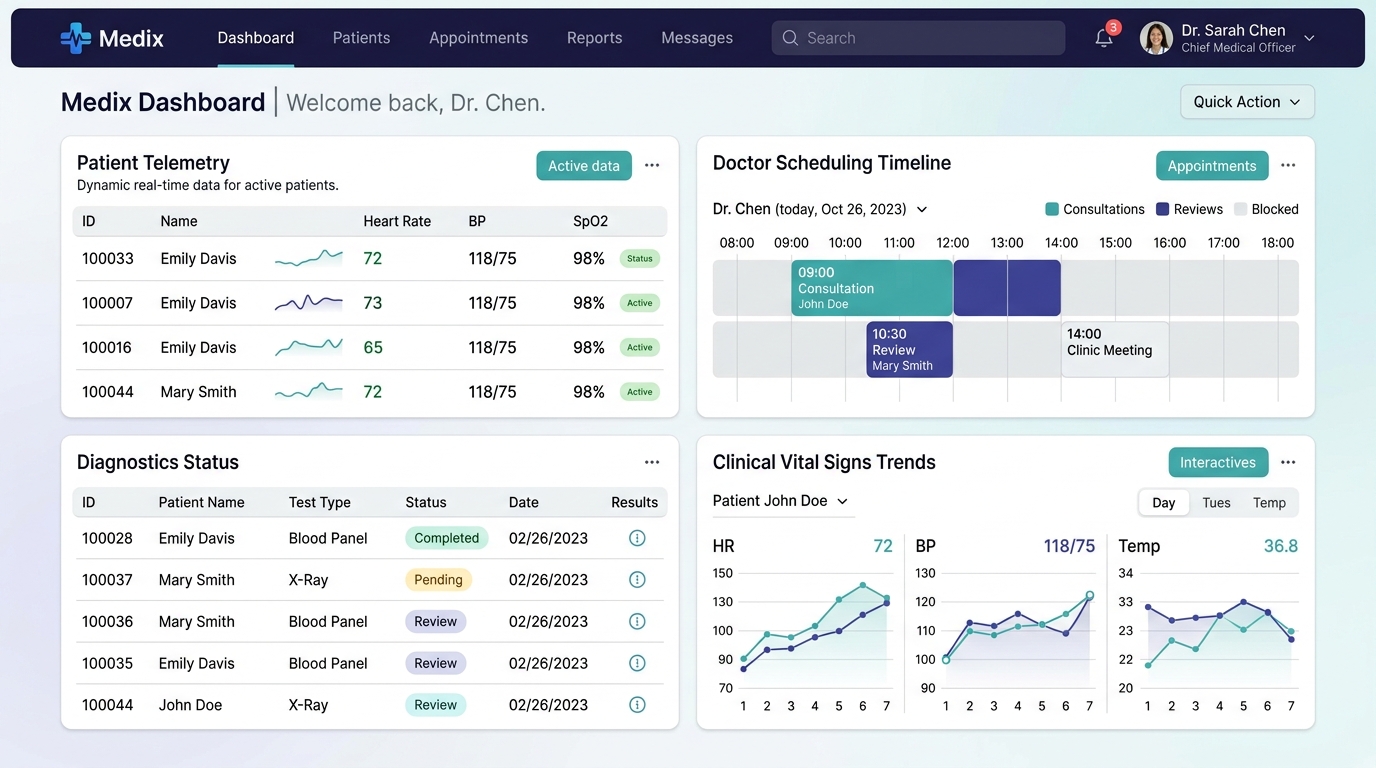Open Doctor Scheduling Timeline three-dot menu
The width and height of the screenshot is (1376, 768).
click(x=1288, y=165)
